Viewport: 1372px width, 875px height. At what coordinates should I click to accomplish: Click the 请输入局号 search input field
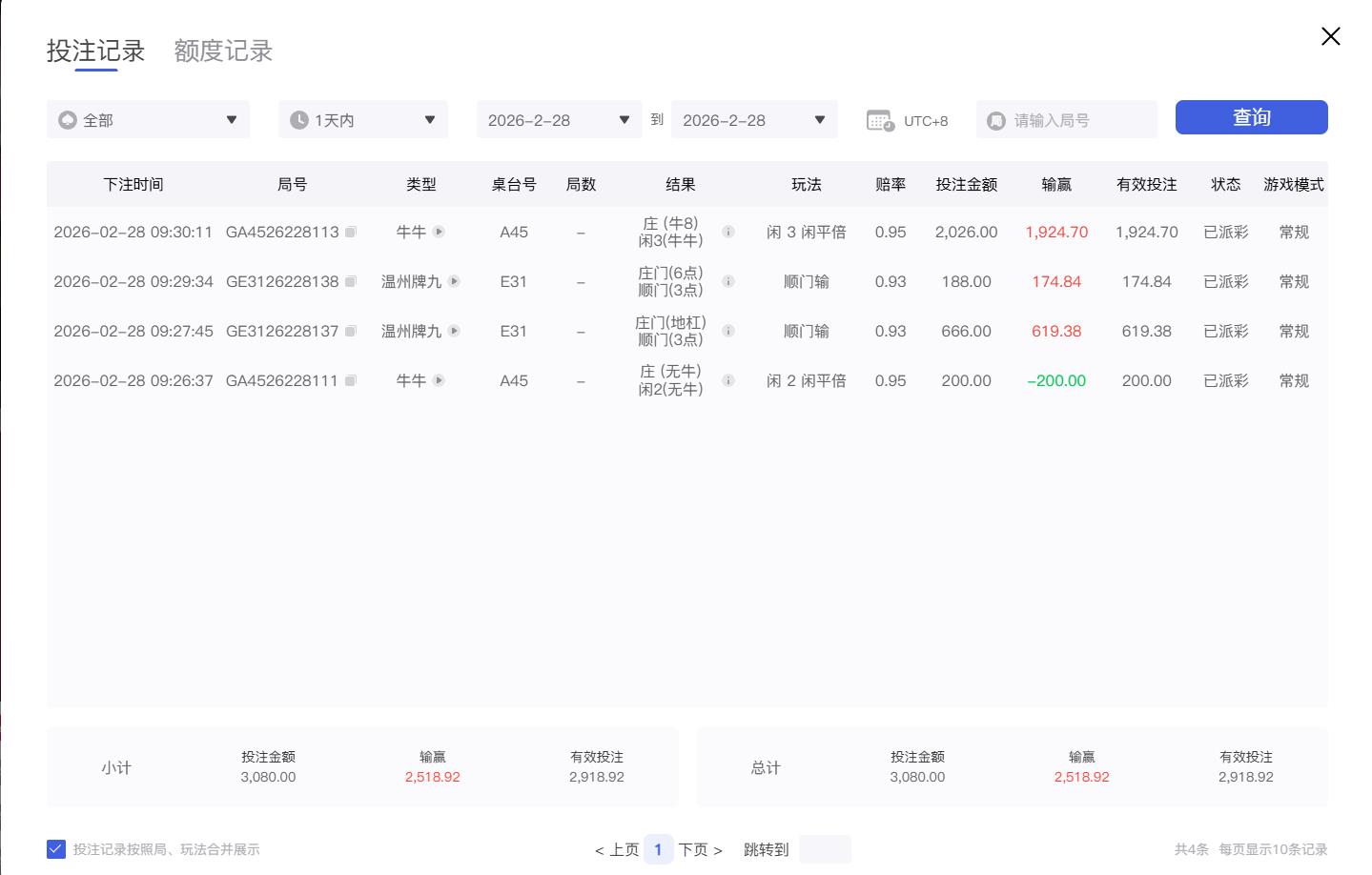click(1066, 119)
